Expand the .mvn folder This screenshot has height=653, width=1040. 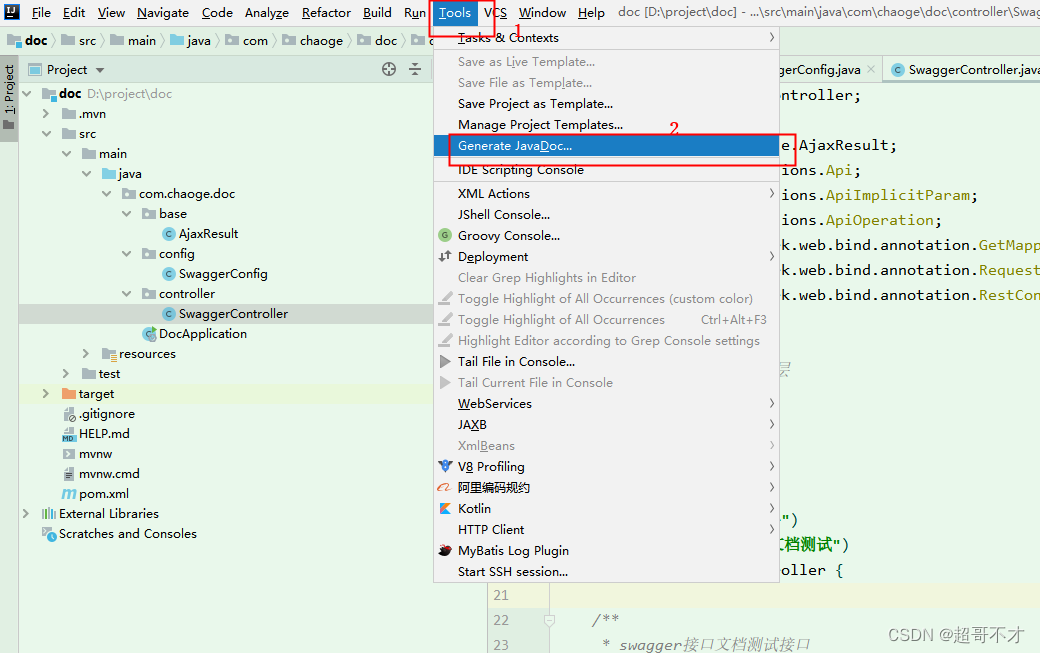46,114
